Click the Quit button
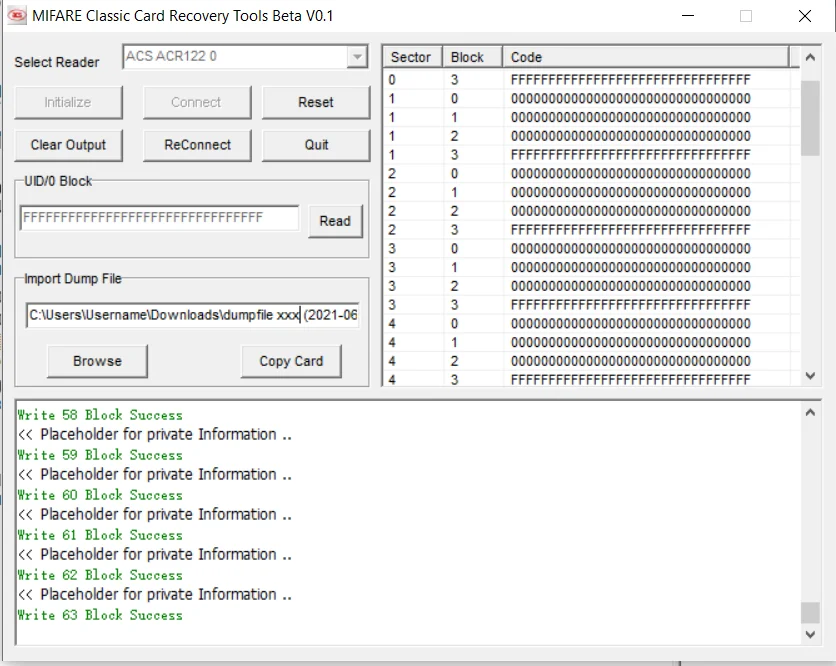This screenshot has height=666, width=836. click(x=316, y=145)
